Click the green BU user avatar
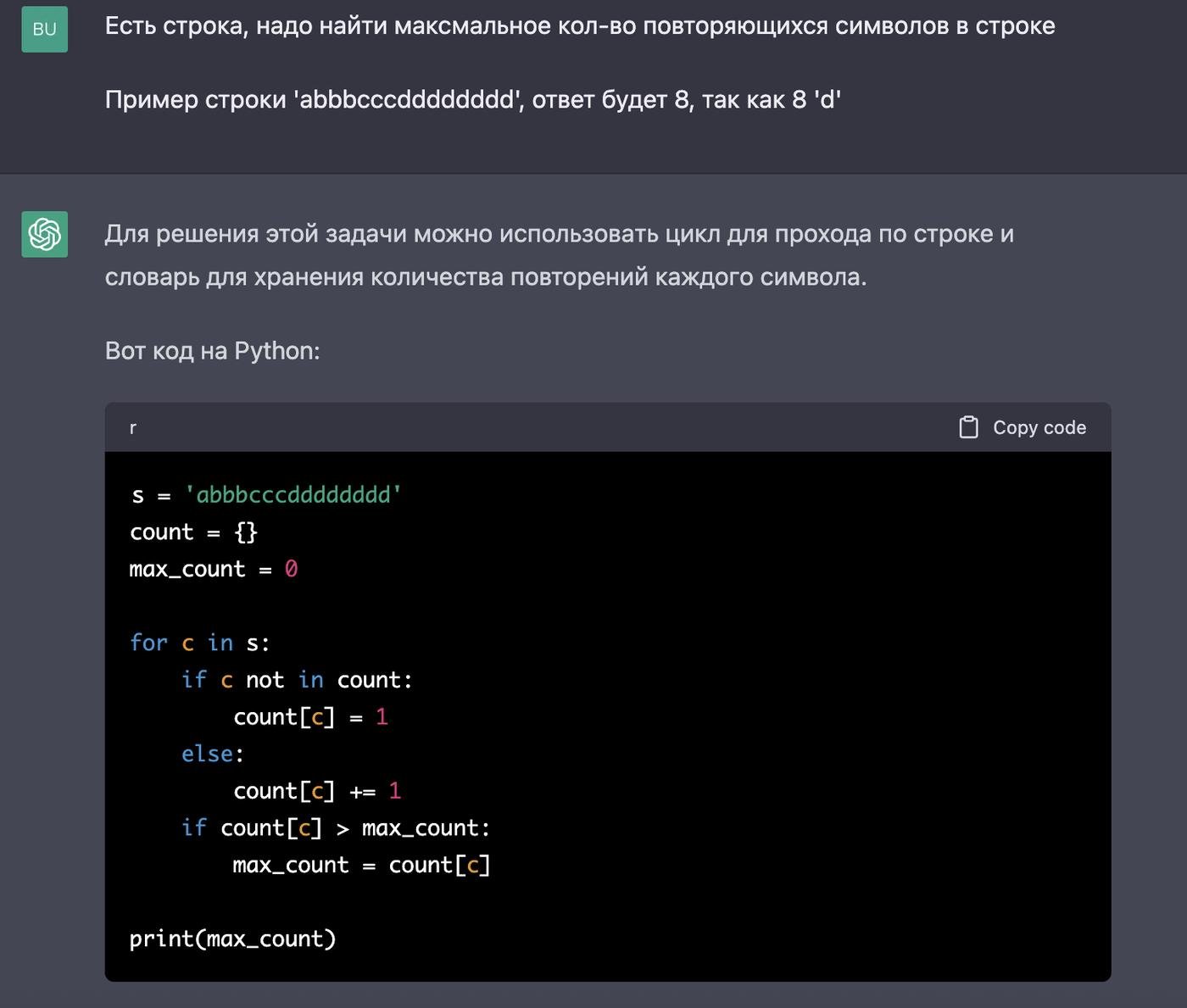The image size is (1187, 1008). [x=44, y=30]
